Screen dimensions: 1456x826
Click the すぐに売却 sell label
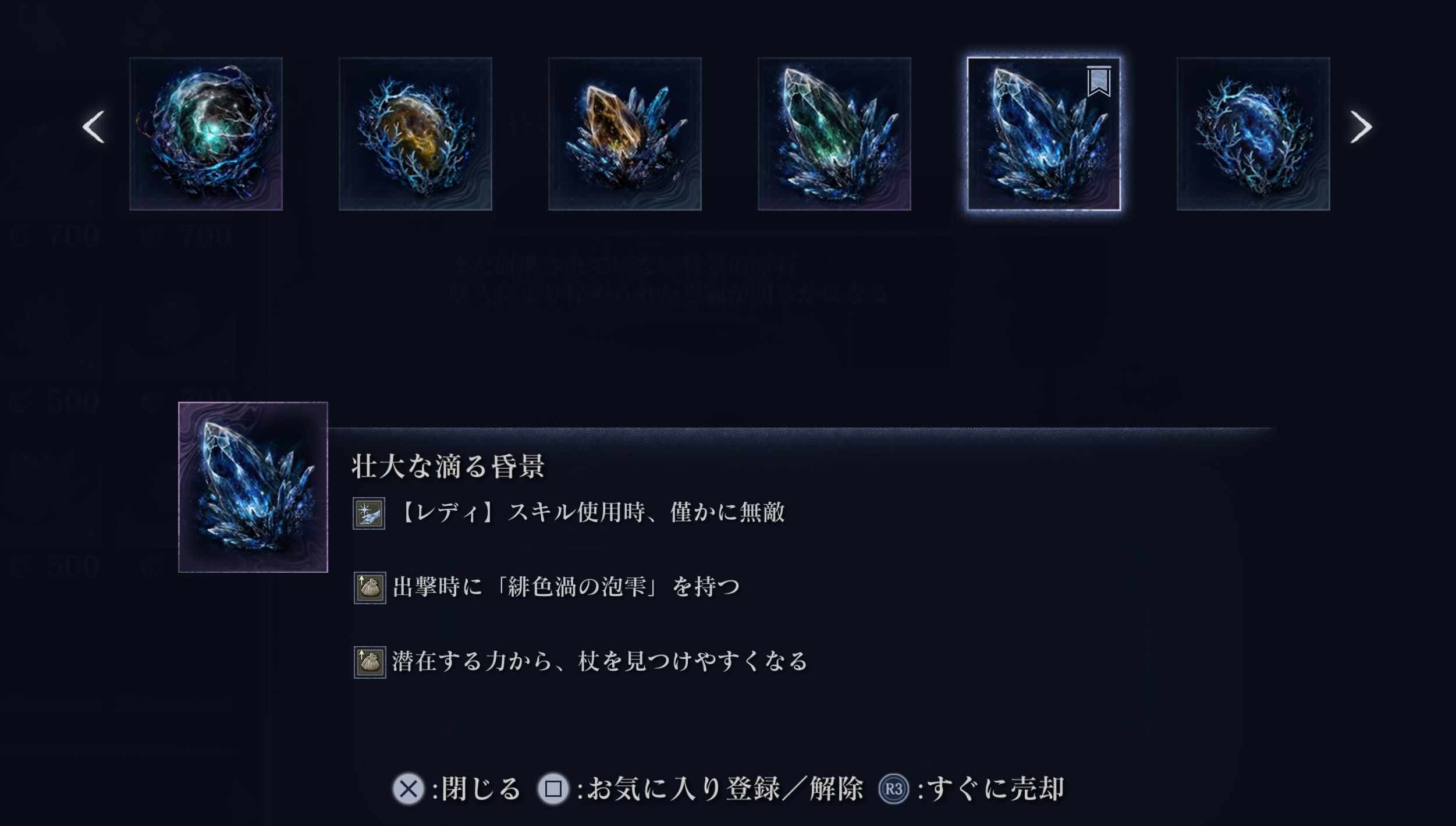(996, 789)
